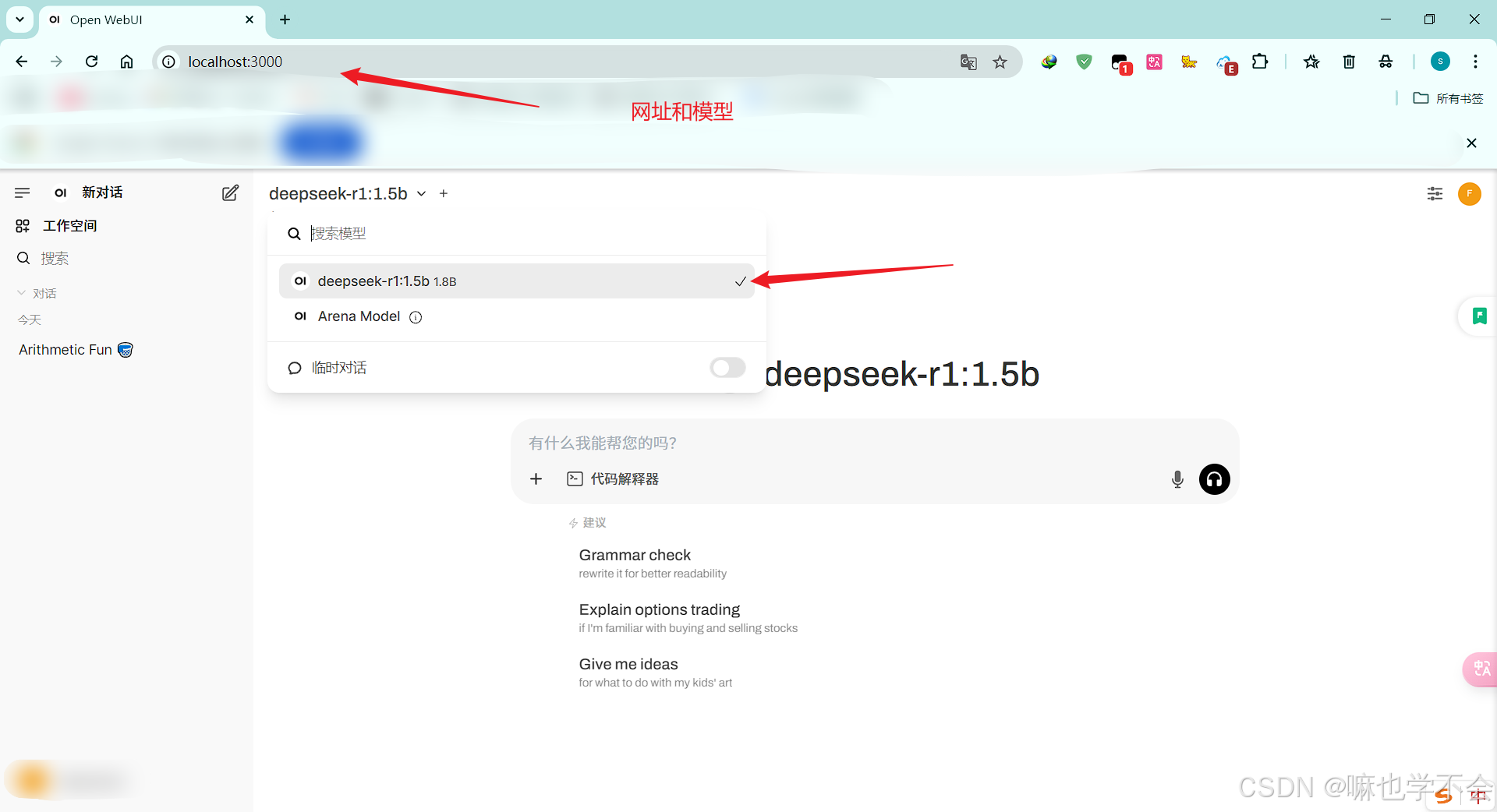Start voice call with the headphone button

tap(1214, 479)
